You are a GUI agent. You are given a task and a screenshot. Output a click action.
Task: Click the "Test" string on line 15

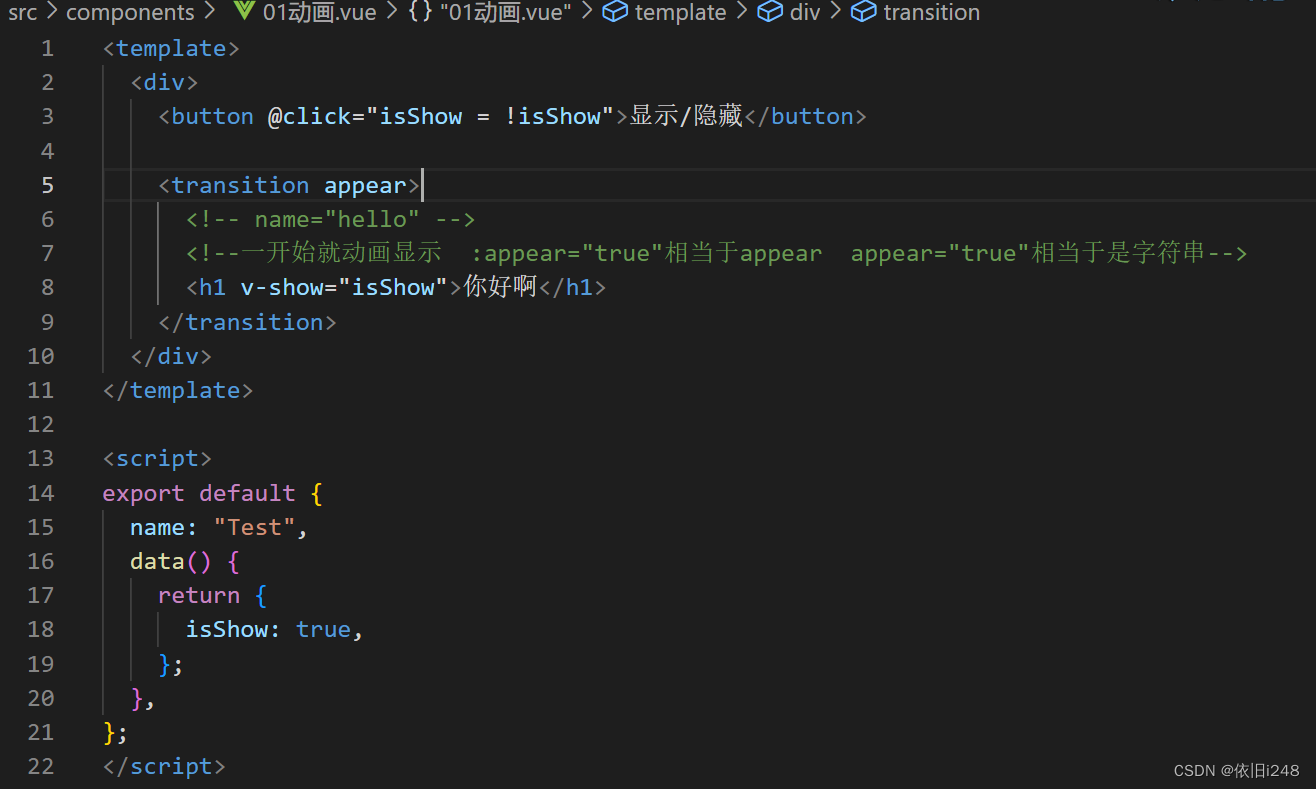coord(254,527)
